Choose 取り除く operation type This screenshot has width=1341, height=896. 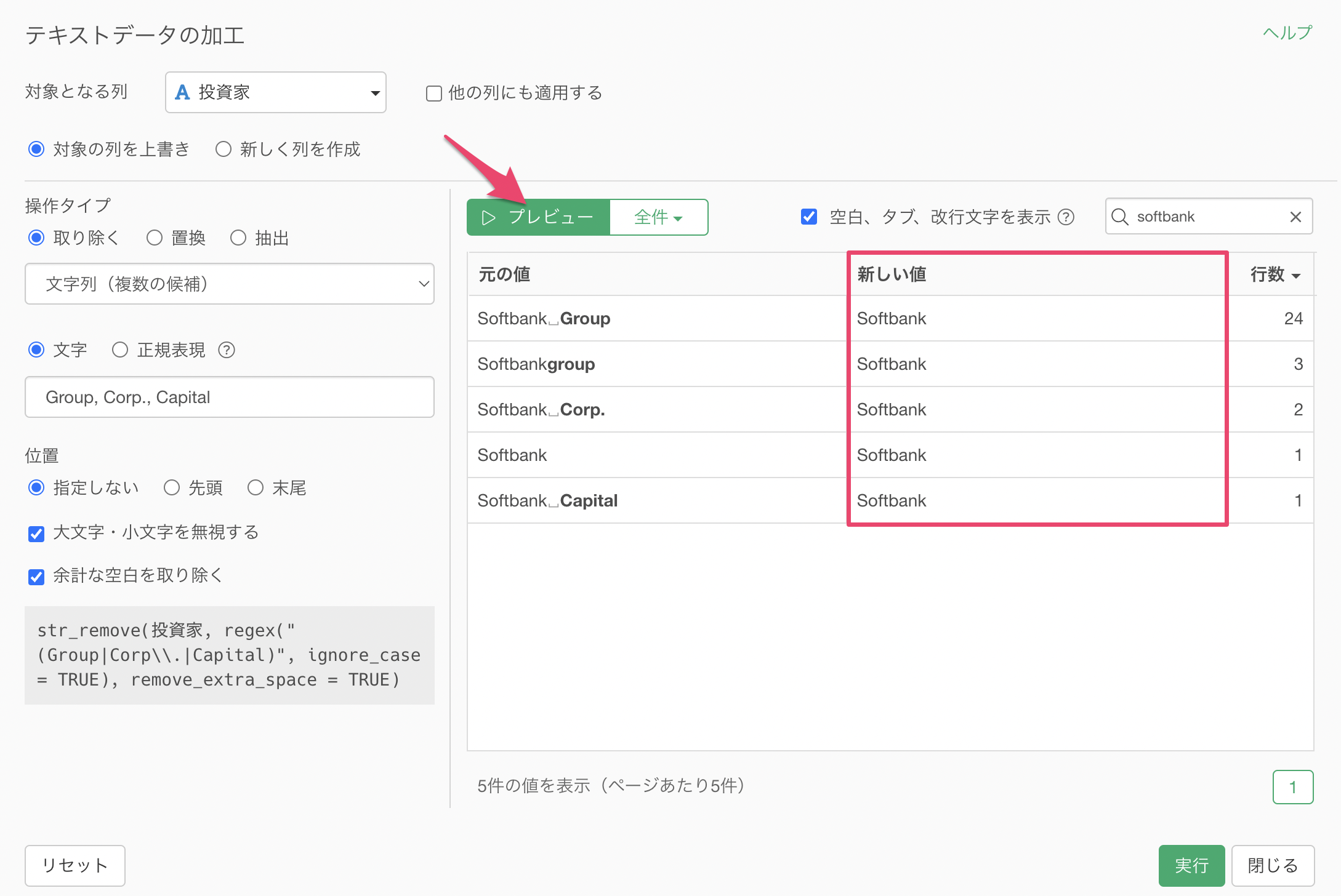(36, 238)
